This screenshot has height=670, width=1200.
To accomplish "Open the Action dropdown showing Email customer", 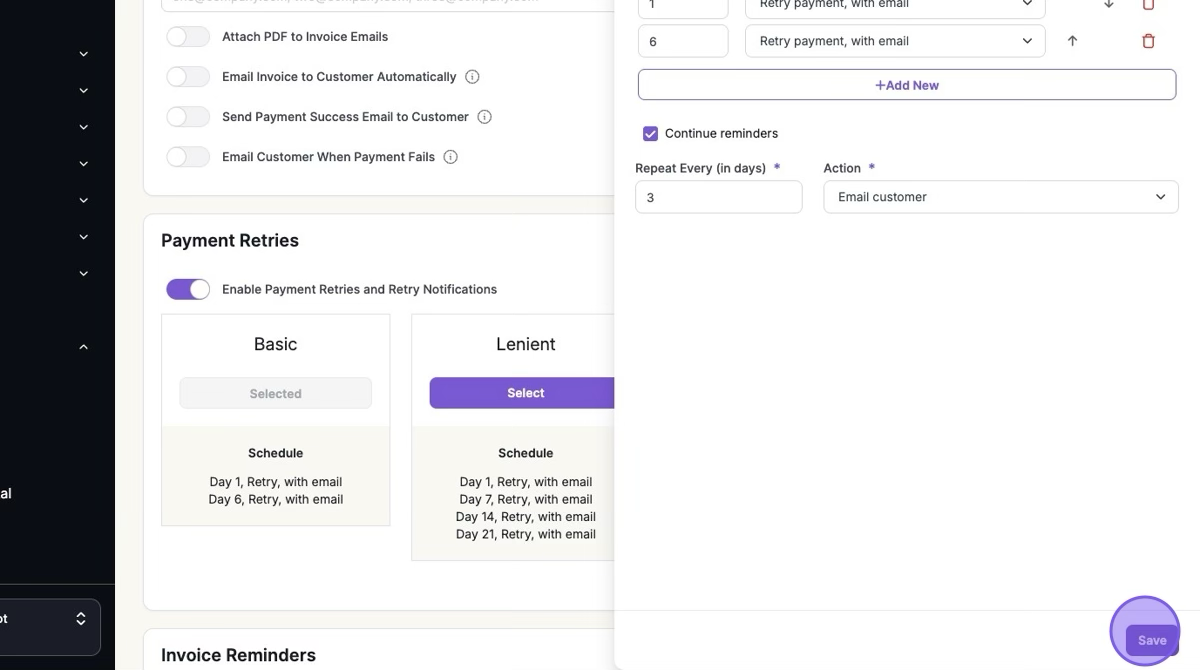I will point(1000,197).
